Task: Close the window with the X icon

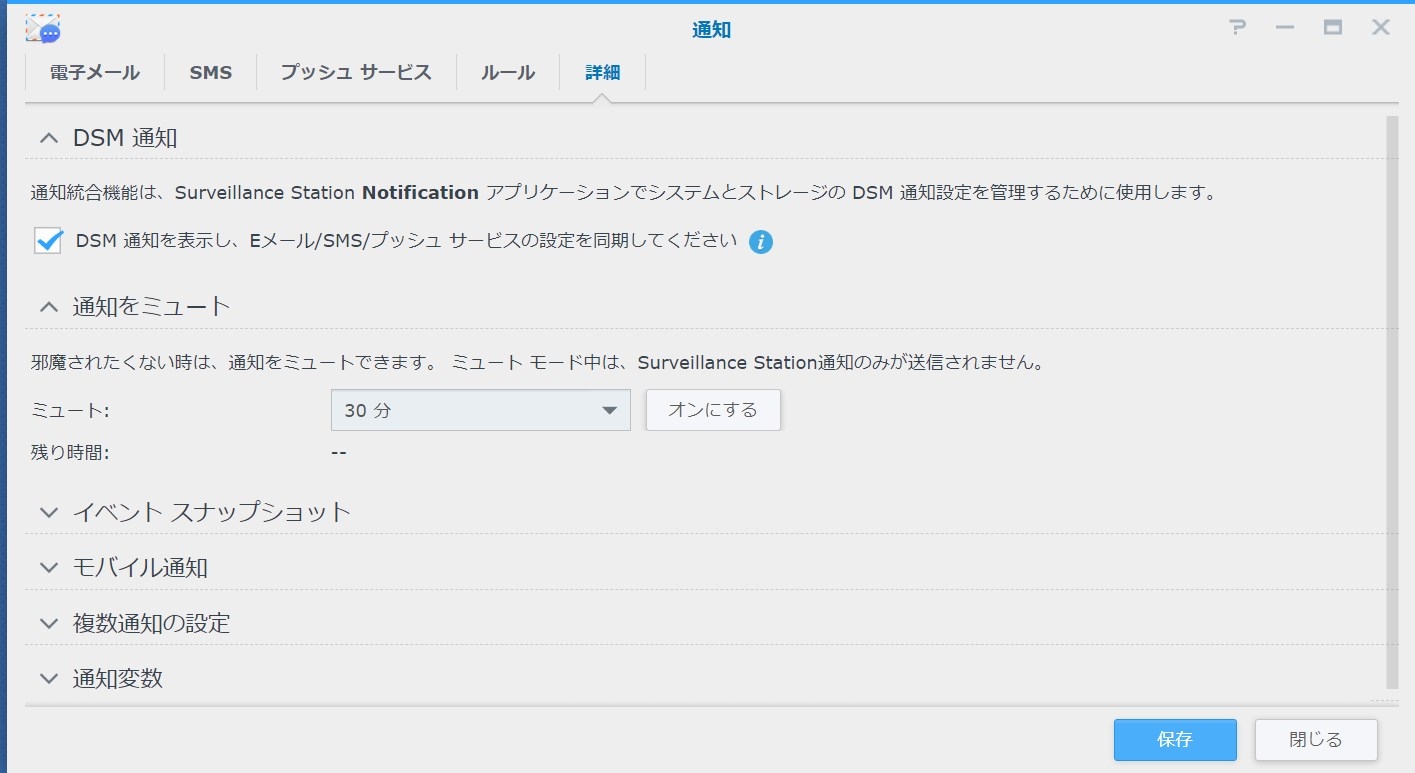Action: point(1381,28)
